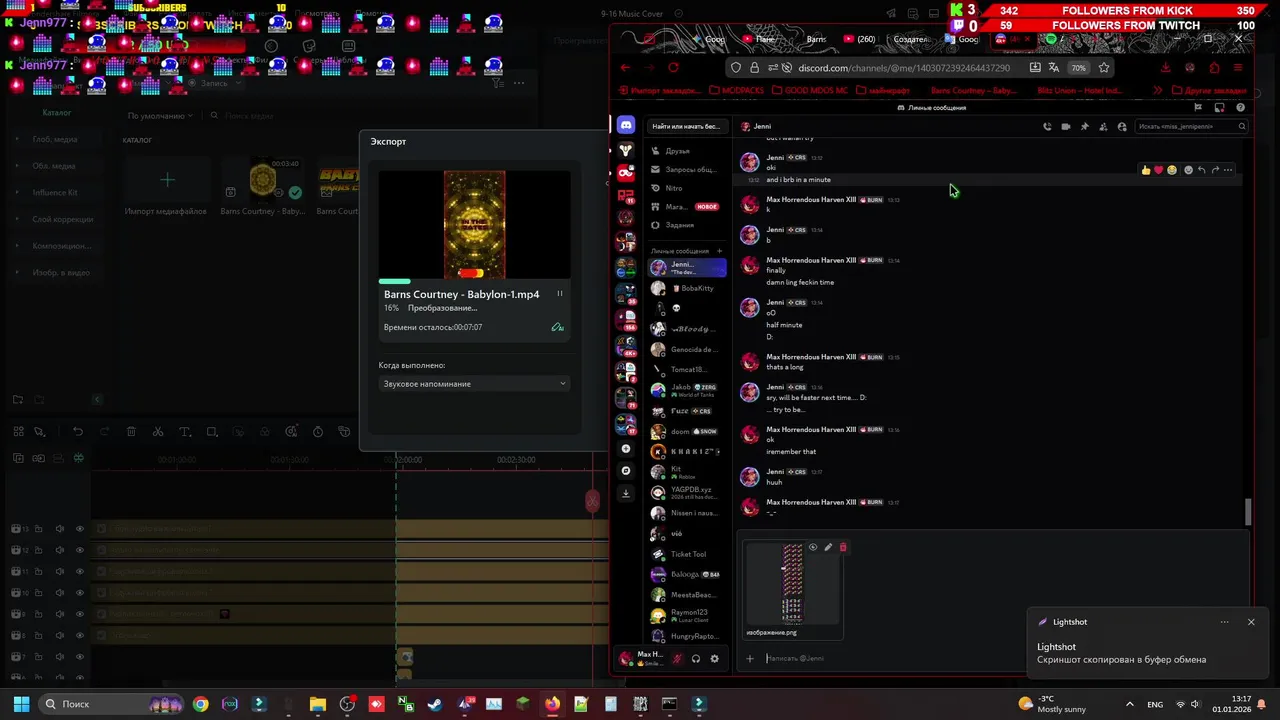Select the split scissors tool in timeline toolbar
Image resolution: width=1280 pixels, height=720 pixels.
[158, 432]
